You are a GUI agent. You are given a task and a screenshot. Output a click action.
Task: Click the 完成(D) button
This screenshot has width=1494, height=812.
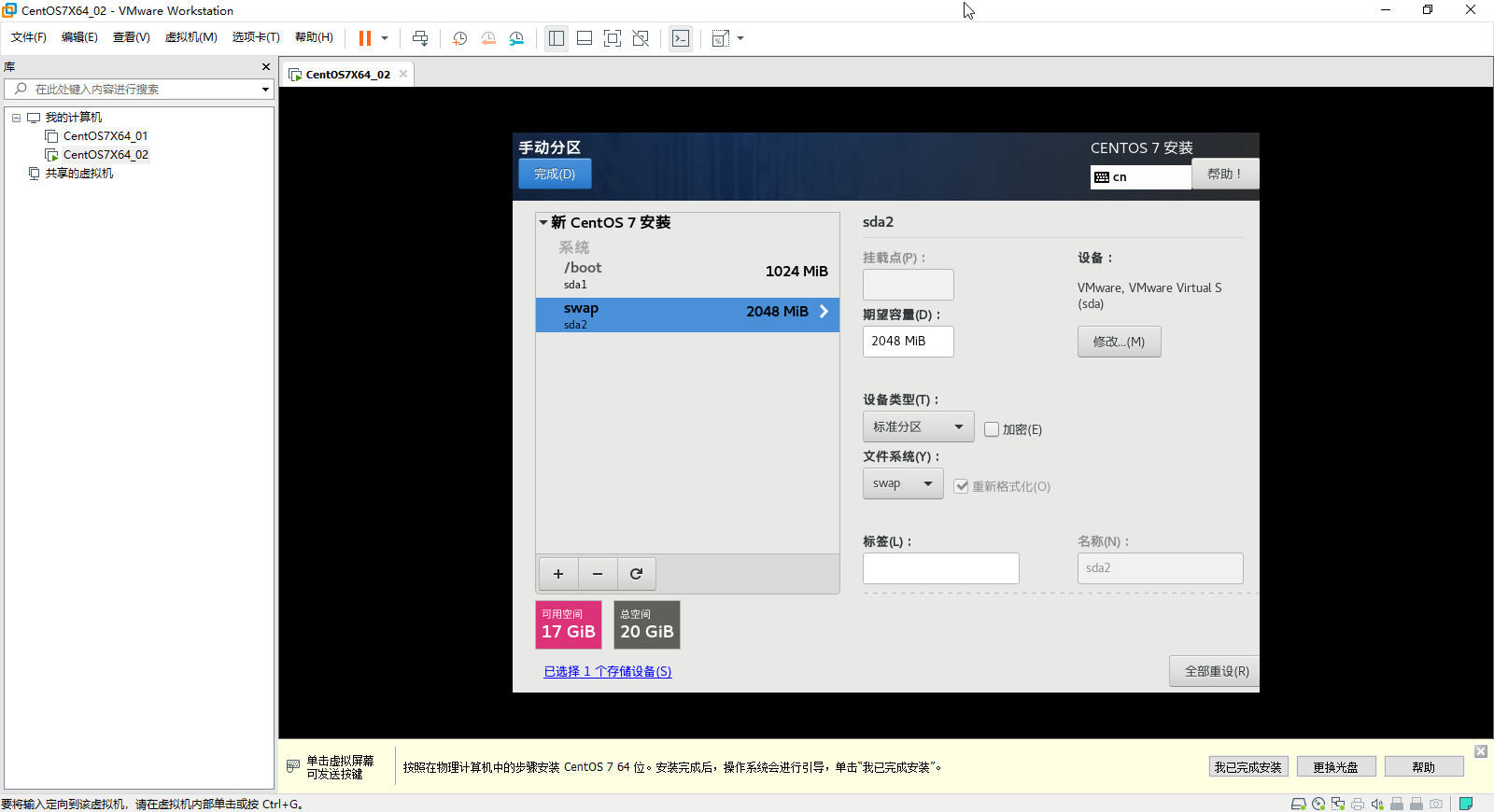pyautogui.click(x=555, y=174)
